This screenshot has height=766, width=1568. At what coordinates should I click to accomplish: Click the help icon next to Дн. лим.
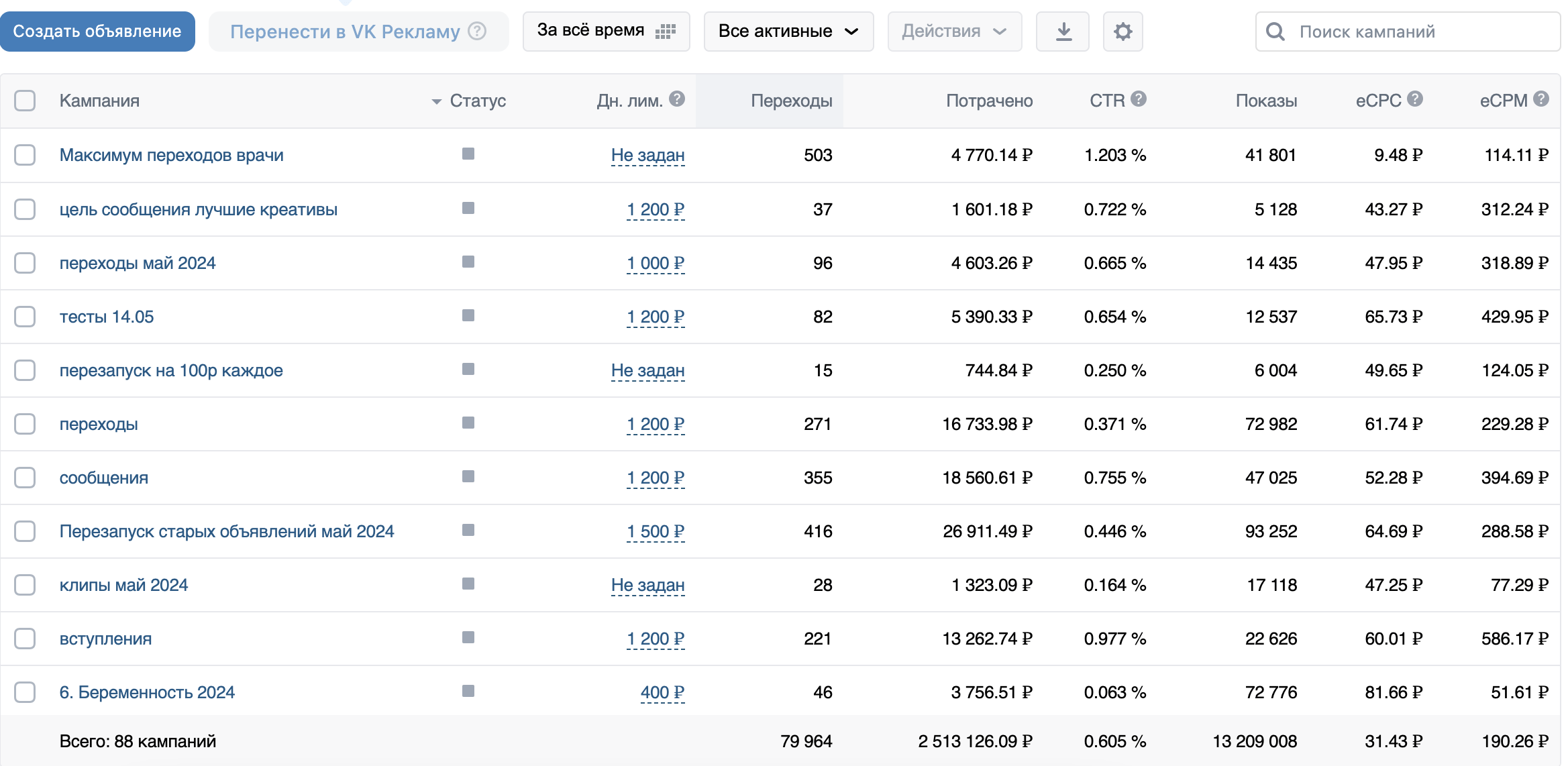(x=677, y=99)
